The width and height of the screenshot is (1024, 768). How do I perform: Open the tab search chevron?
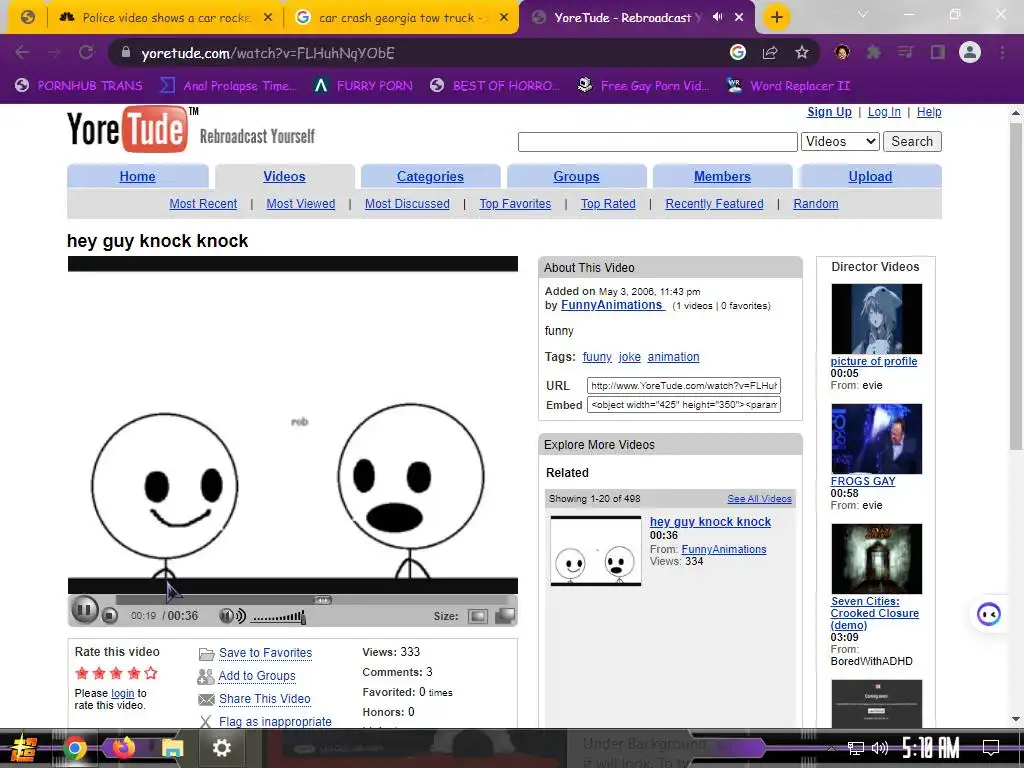(x=863, y=14)
